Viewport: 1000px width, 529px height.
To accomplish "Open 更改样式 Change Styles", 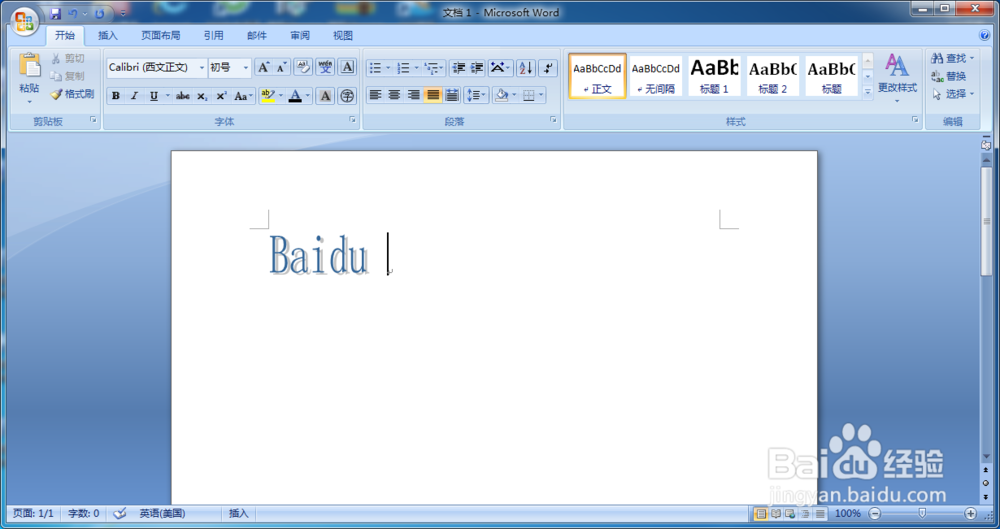I will coord(897,80).
